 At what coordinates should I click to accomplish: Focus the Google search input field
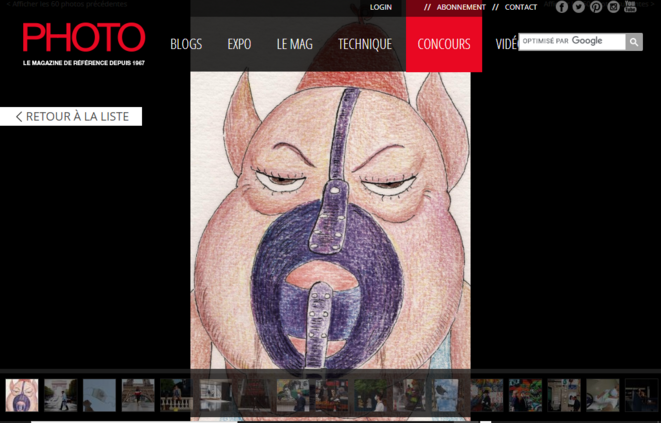[x=572, y=42]
